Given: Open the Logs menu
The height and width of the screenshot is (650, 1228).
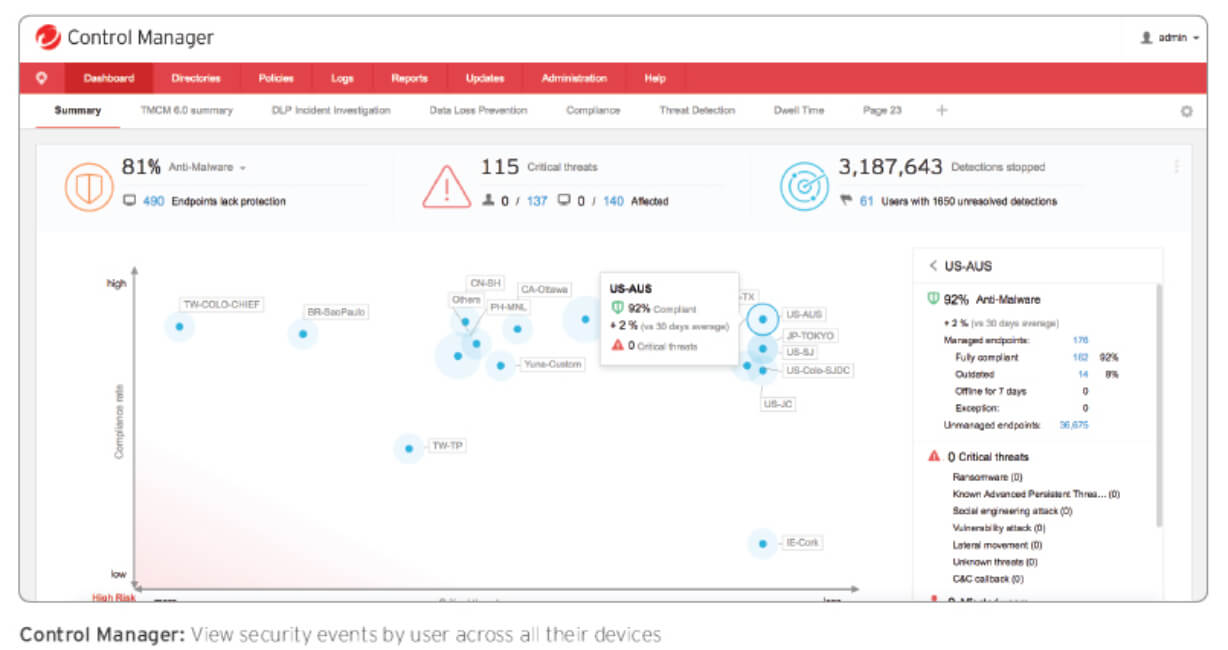Looking at the screenshot, I should click(x=342, y=78).
